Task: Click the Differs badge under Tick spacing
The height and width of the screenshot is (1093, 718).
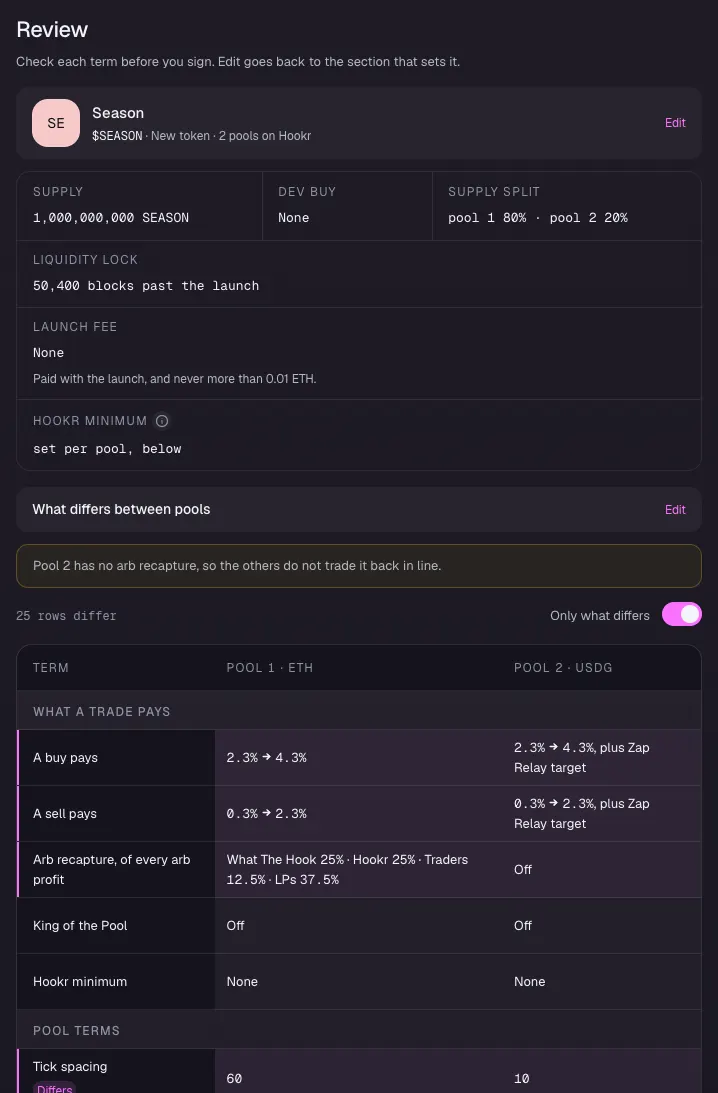Action: tap(54, 1087)
